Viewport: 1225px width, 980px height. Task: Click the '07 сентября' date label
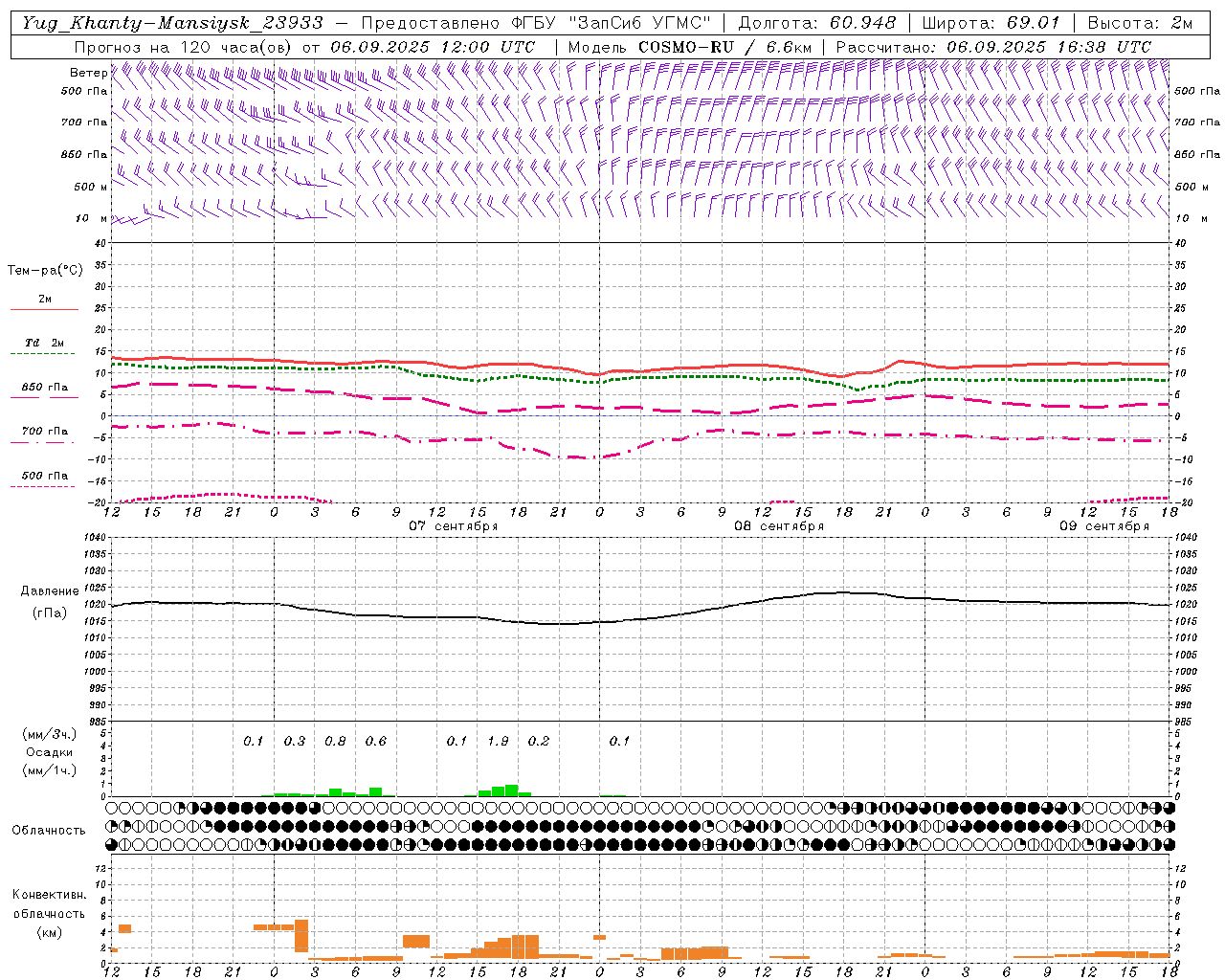(454, 526)
